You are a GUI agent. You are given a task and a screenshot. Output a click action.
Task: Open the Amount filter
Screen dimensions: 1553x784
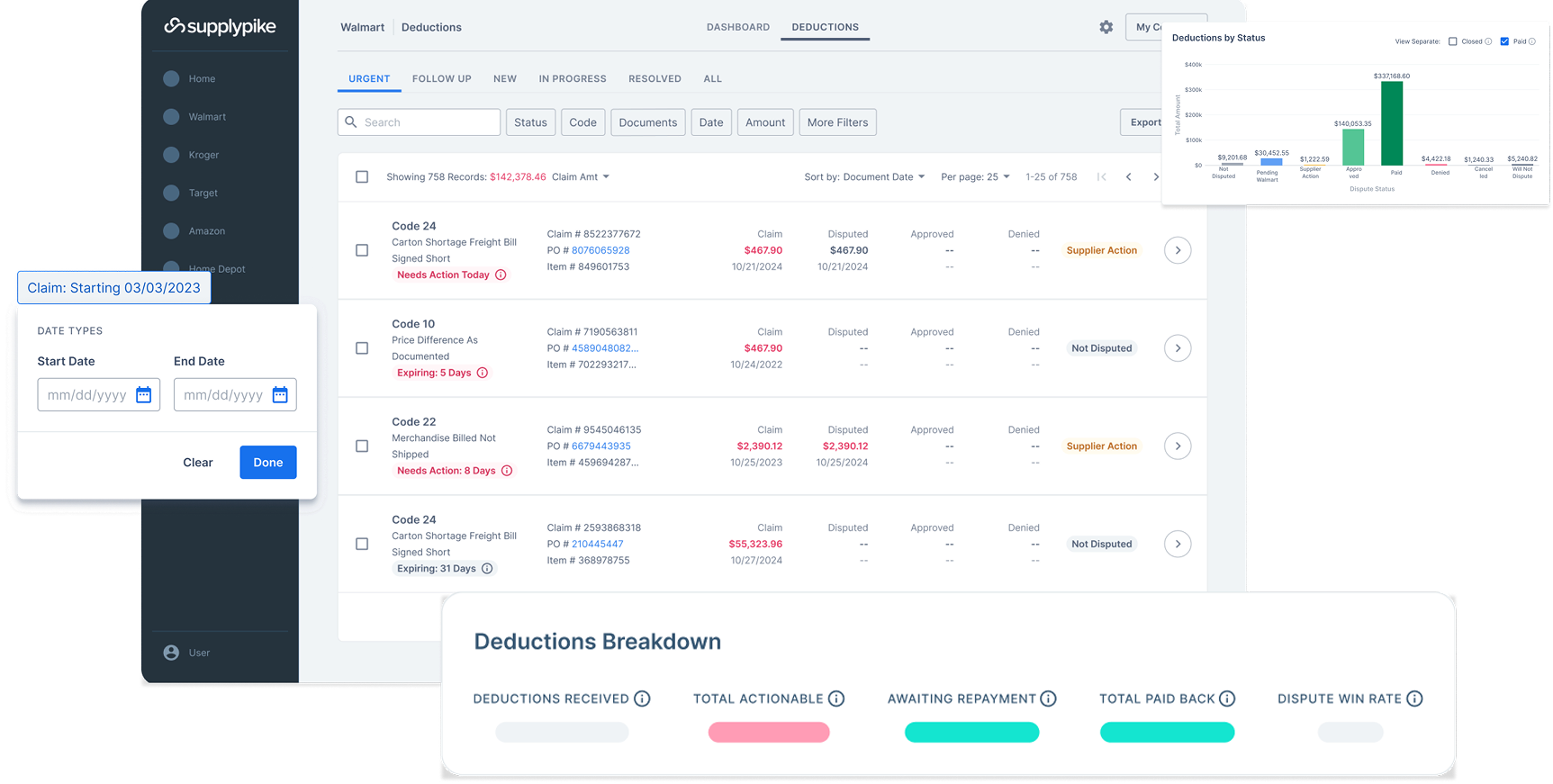tap(765, 122)
